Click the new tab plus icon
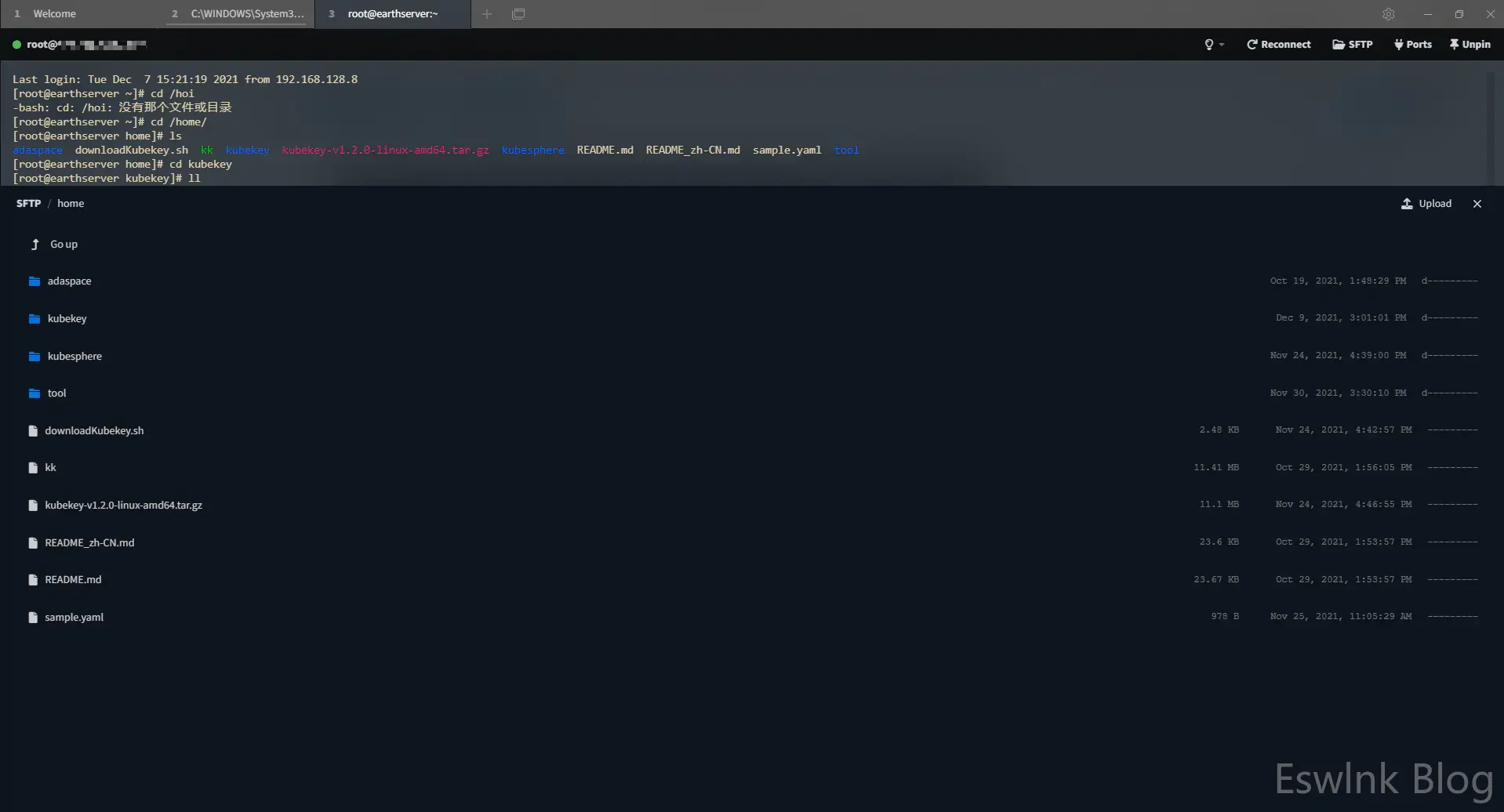 click(x=487, y=14)
